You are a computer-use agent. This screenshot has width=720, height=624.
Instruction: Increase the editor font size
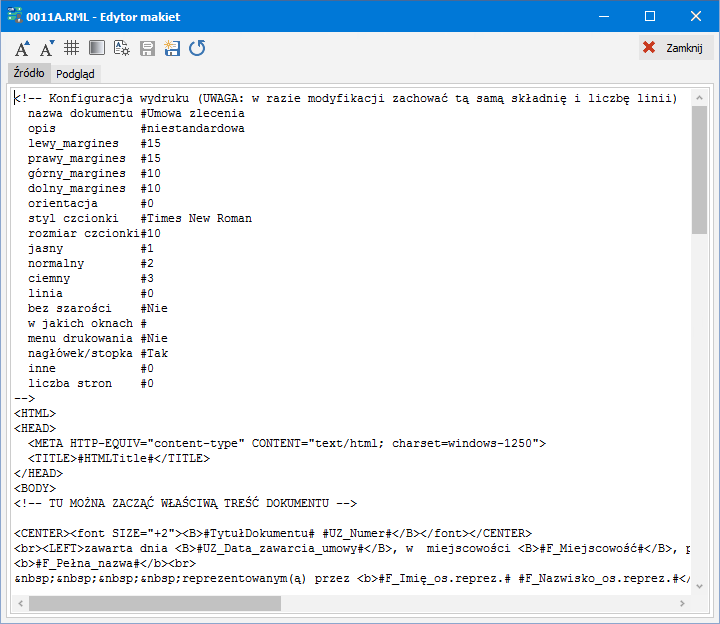pos(22,48)
